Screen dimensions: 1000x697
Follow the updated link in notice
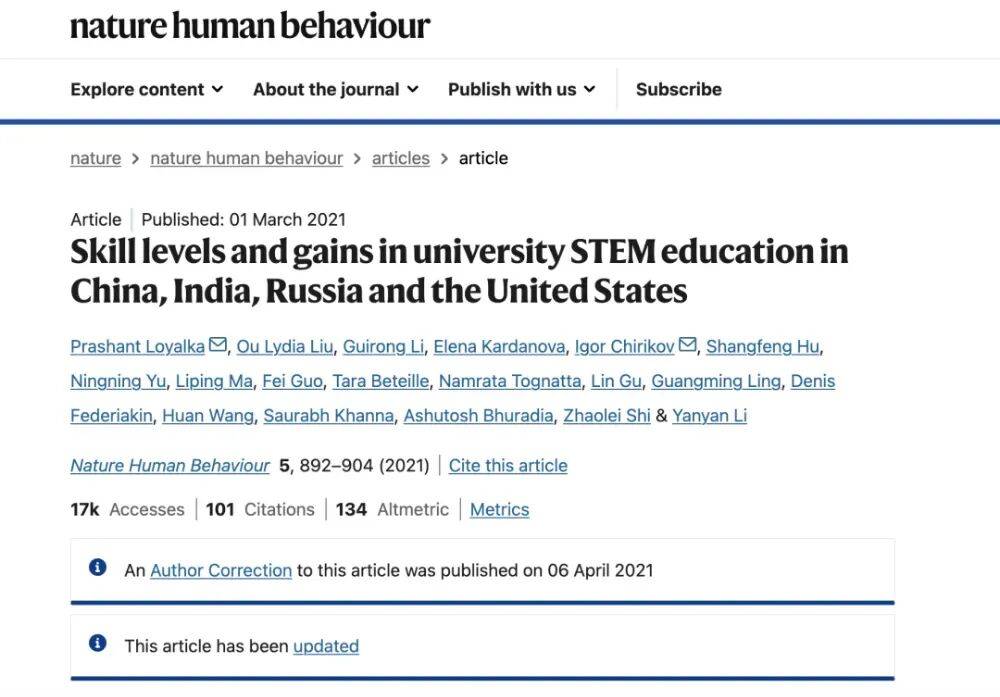click(x=326, y=646)
